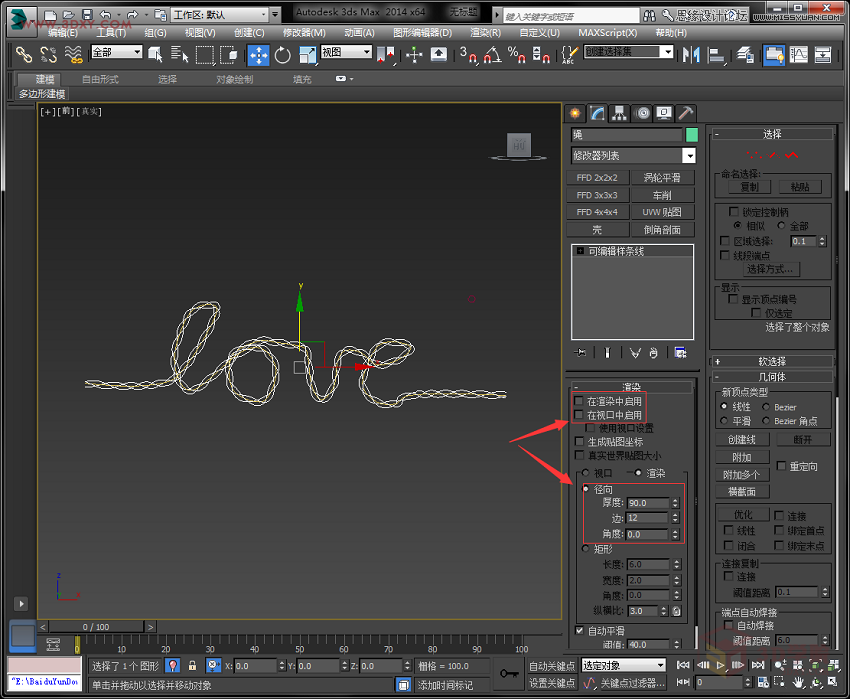The width and height of the screenshot is (850, 699).
Task: Open Select by Name list
Action: pyautogui.click(x=179, y=55)
